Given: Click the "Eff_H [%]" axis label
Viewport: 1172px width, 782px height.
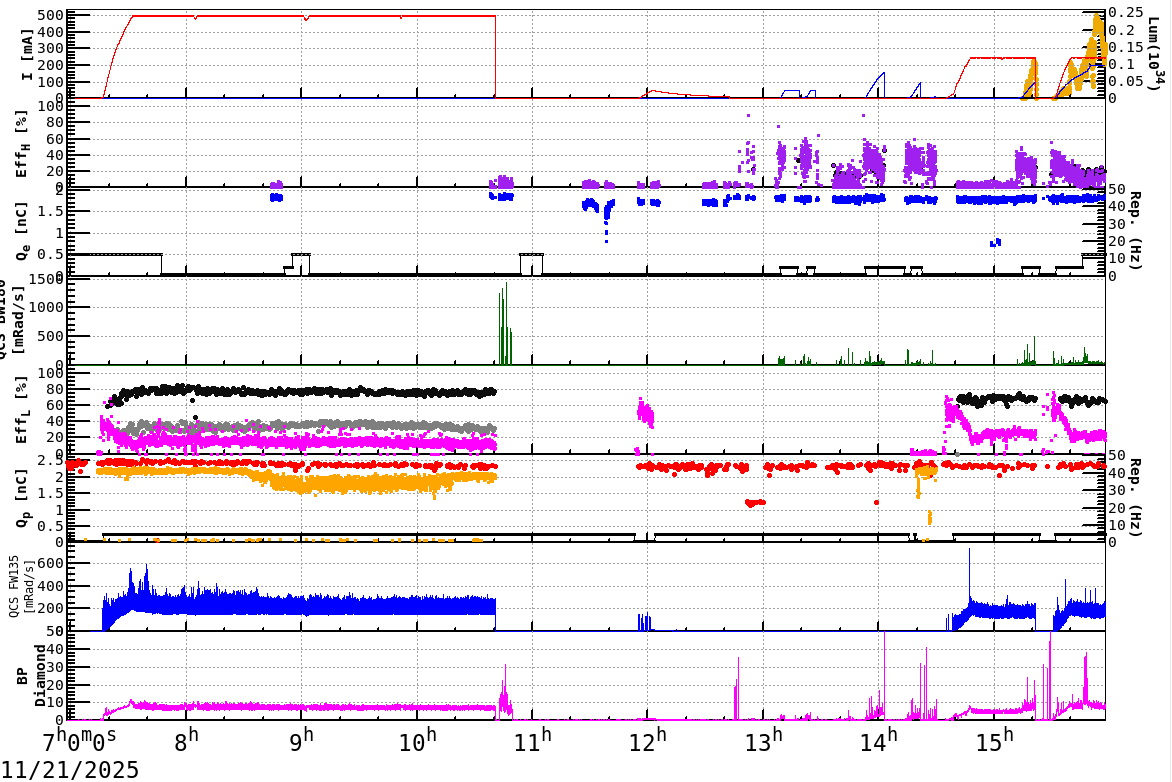Looking at the screenshot, I should coord(22,144).
